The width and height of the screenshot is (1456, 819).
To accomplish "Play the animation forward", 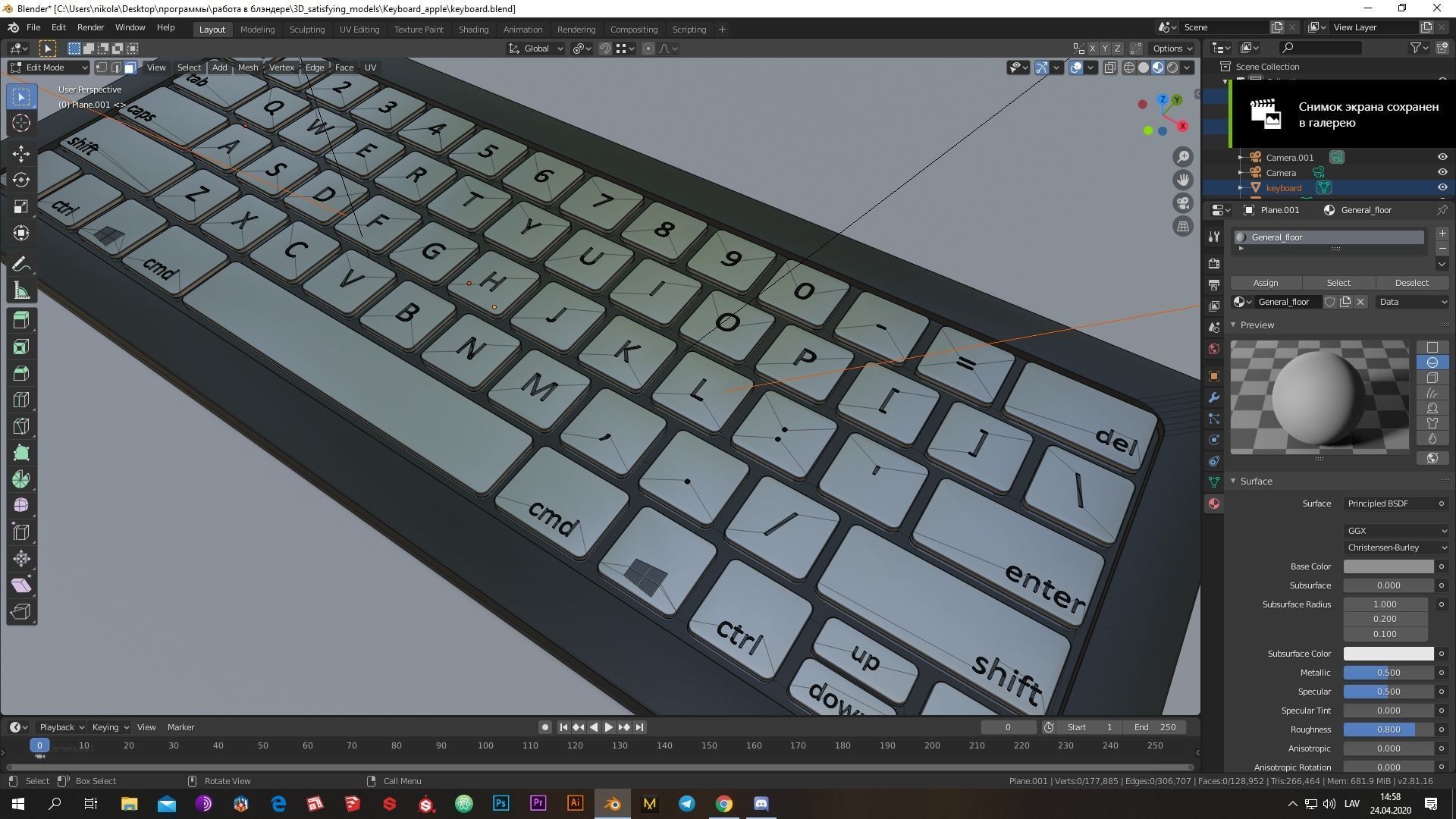I will tap(608, 727).
